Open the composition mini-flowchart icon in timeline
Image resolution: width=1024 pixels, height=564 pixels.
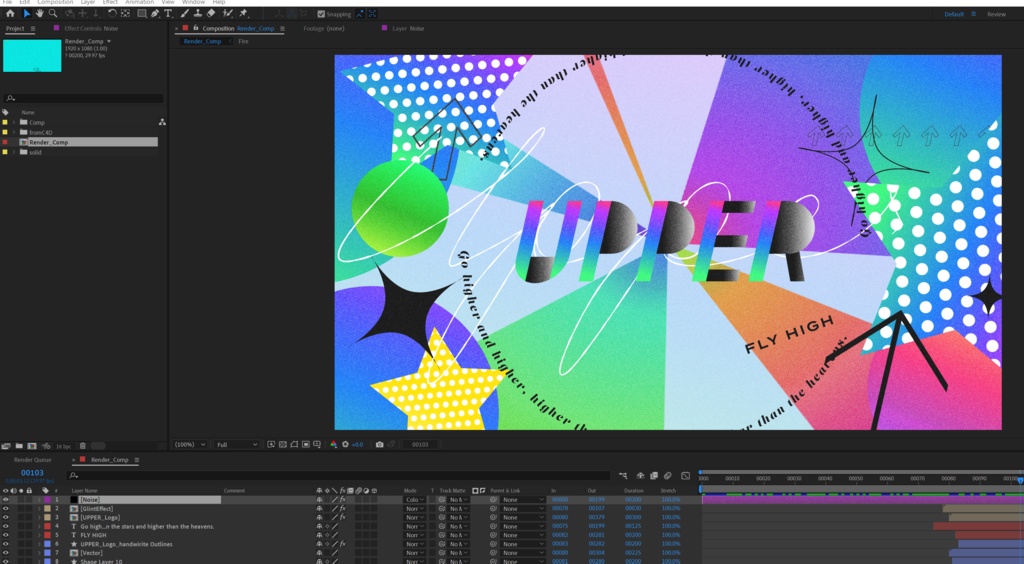tap(623, 476)
